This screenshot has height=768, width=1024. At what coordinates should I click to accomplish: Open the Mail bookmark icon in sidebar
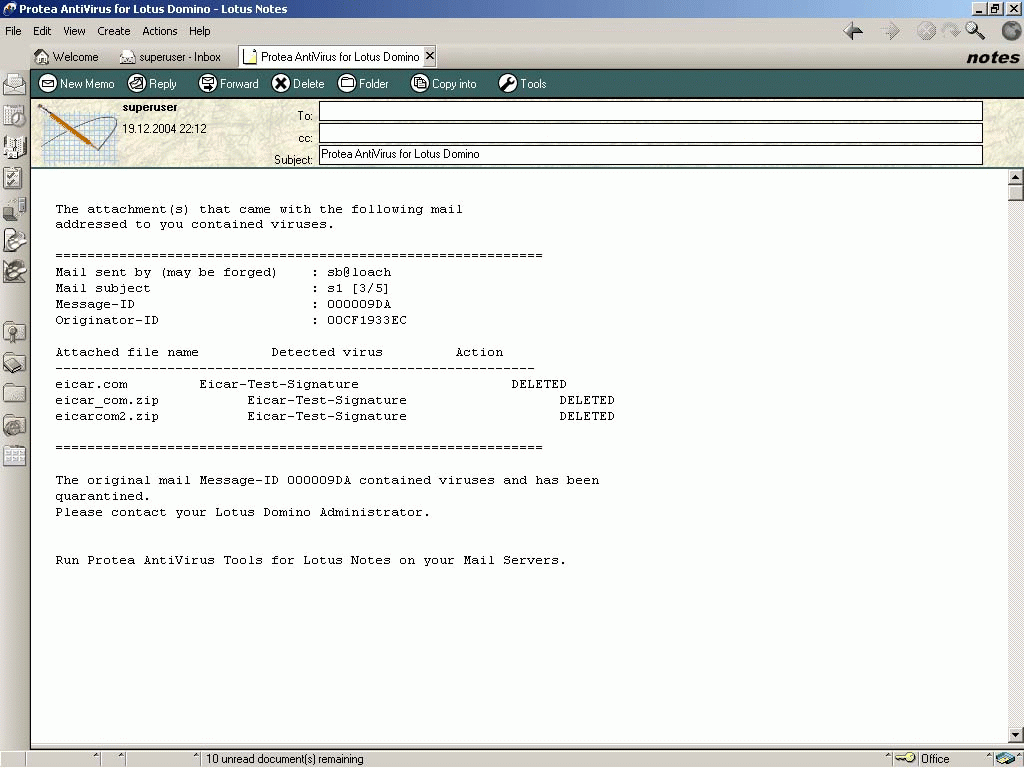(14, 84)
